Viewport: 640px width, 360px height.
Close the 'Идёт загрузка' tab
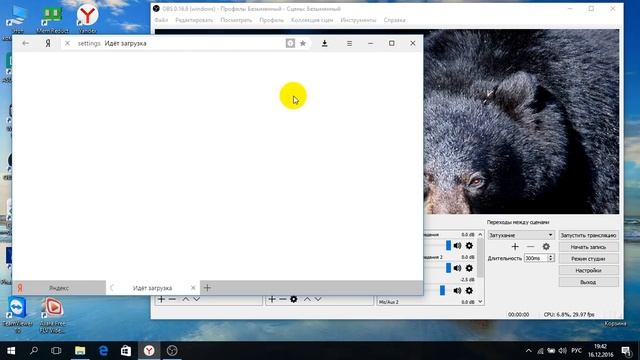point(193,288)
